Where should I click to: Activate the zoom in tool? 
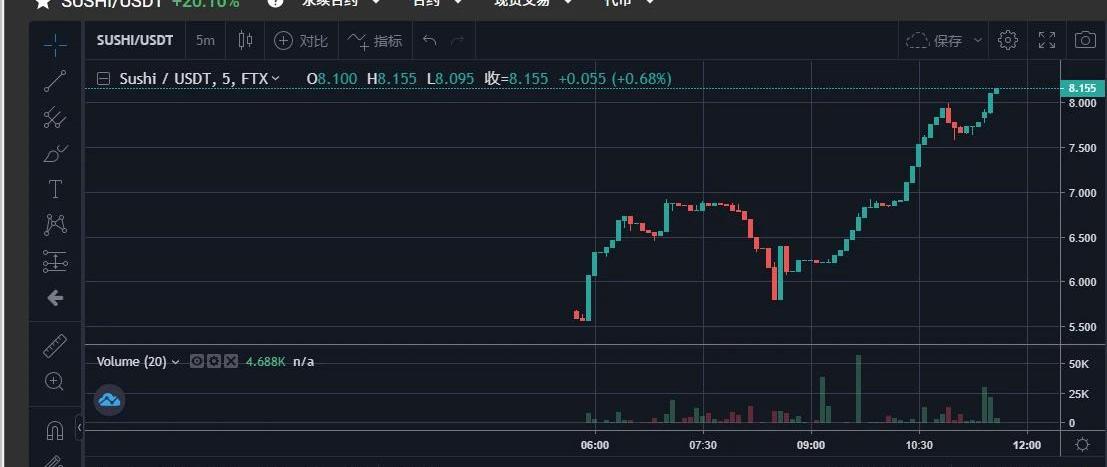pos(55,381)
